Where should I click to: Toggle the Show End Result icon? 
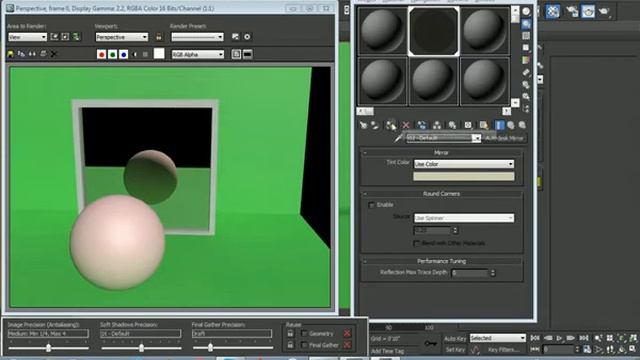click(499, 125)
